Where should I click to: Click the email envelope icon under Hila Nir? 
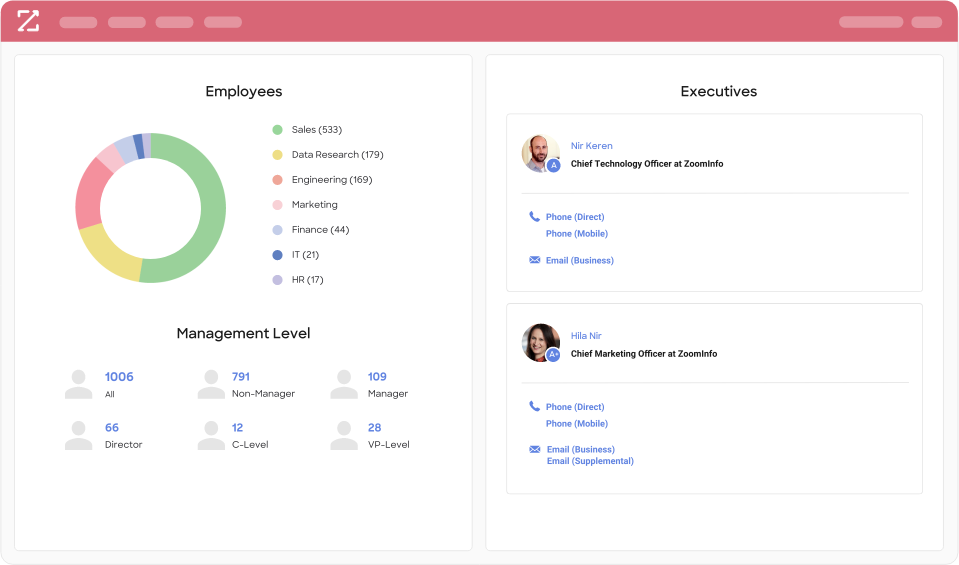pyautogui.click(x=535, y=449)
